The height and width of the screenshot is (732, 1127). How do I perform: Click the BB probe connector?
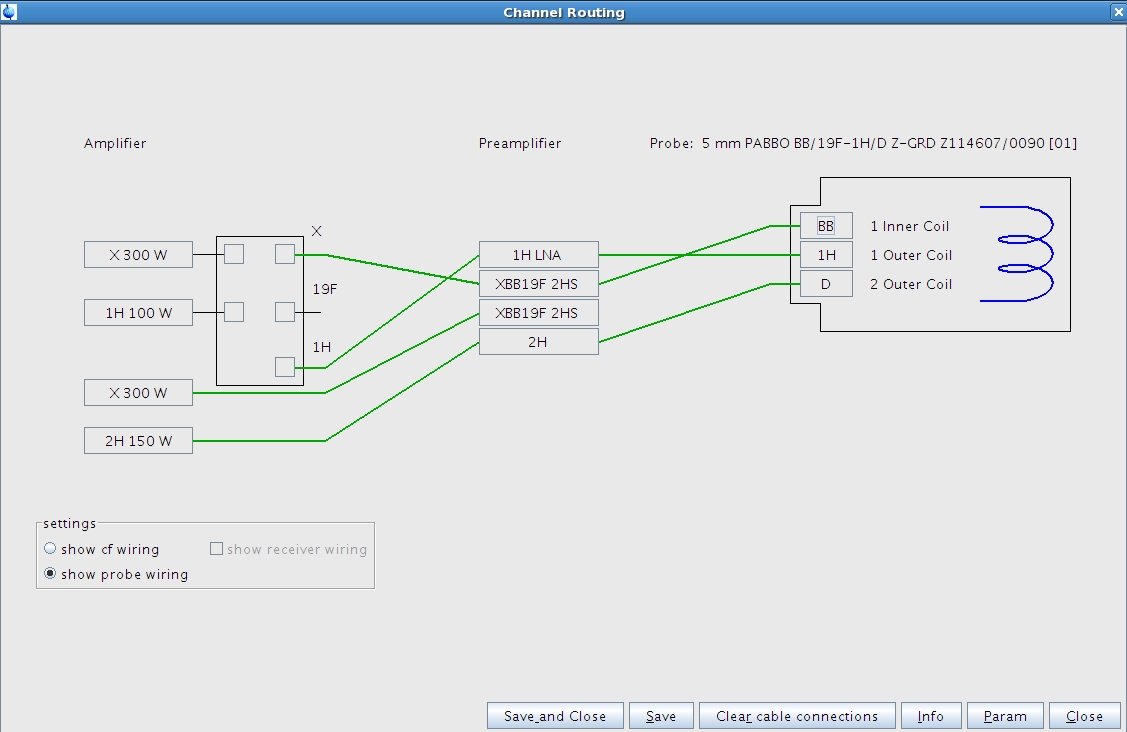coord(826,226)
